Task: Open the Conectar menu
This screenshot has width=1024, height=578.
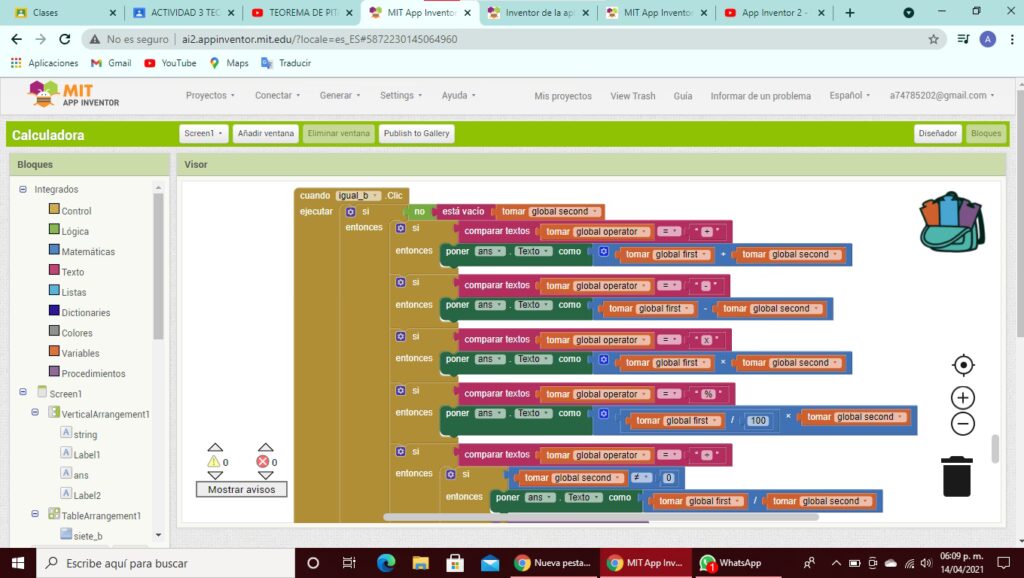Action: pyautogui.click(x=278, y=95)
